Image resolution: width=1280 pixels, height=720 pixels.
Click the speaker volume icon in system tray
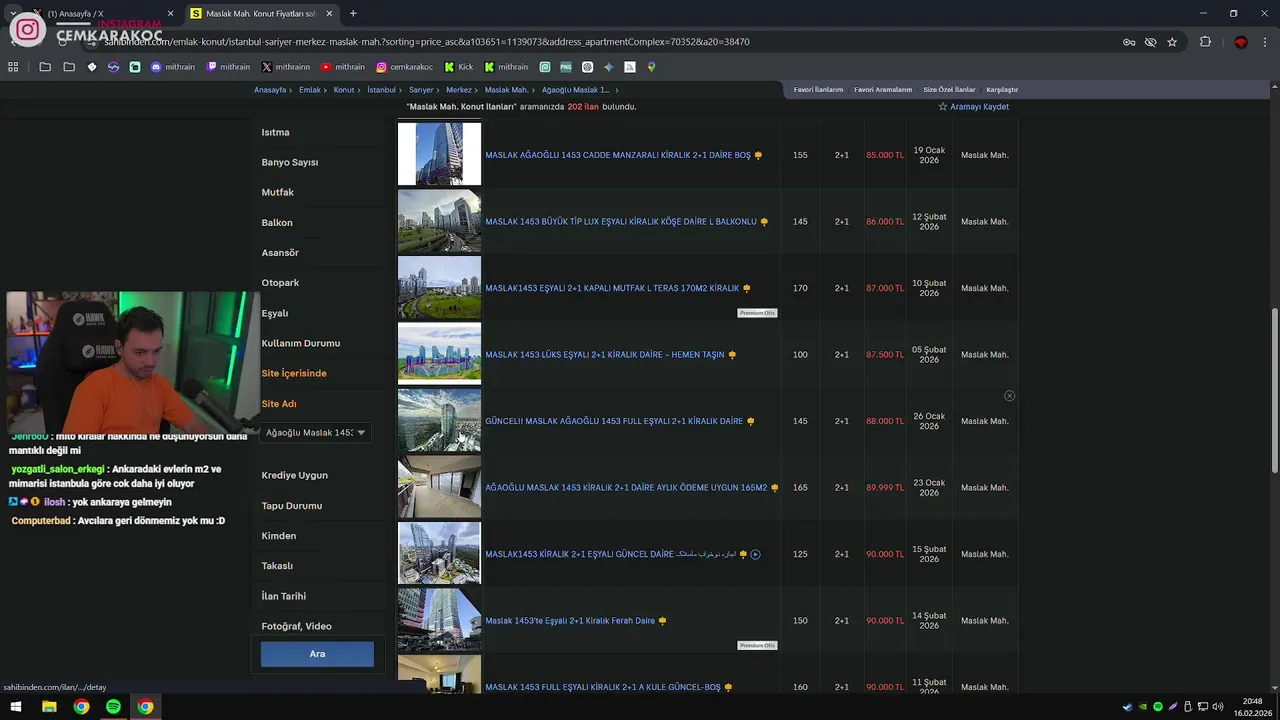coord(1218,707)
